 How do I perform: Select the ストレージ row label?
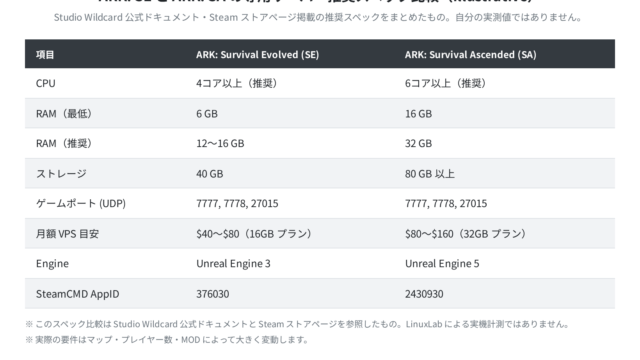click(61, 173)
